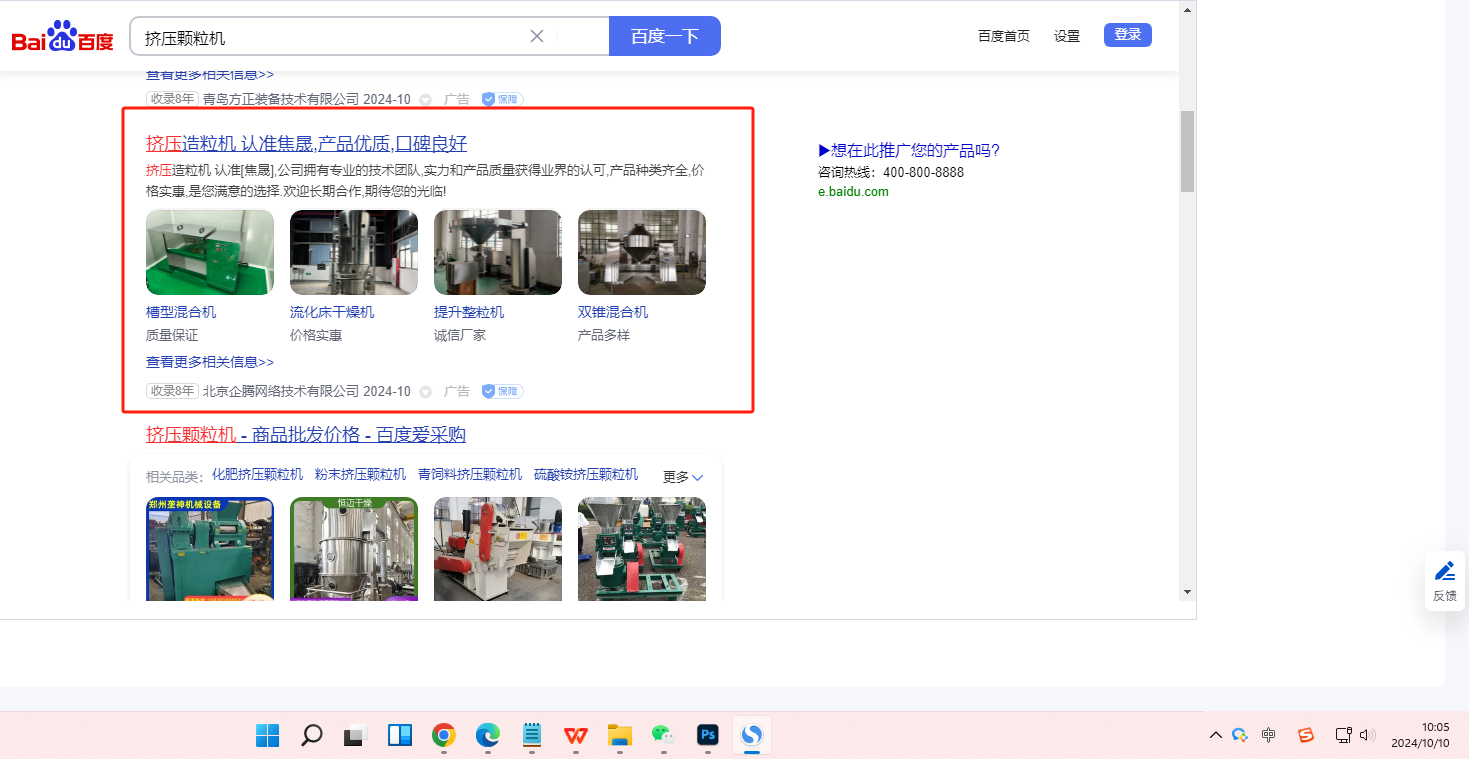
Task: Click the 槽型混合机 product thumbnail
Action: (210, 252)
